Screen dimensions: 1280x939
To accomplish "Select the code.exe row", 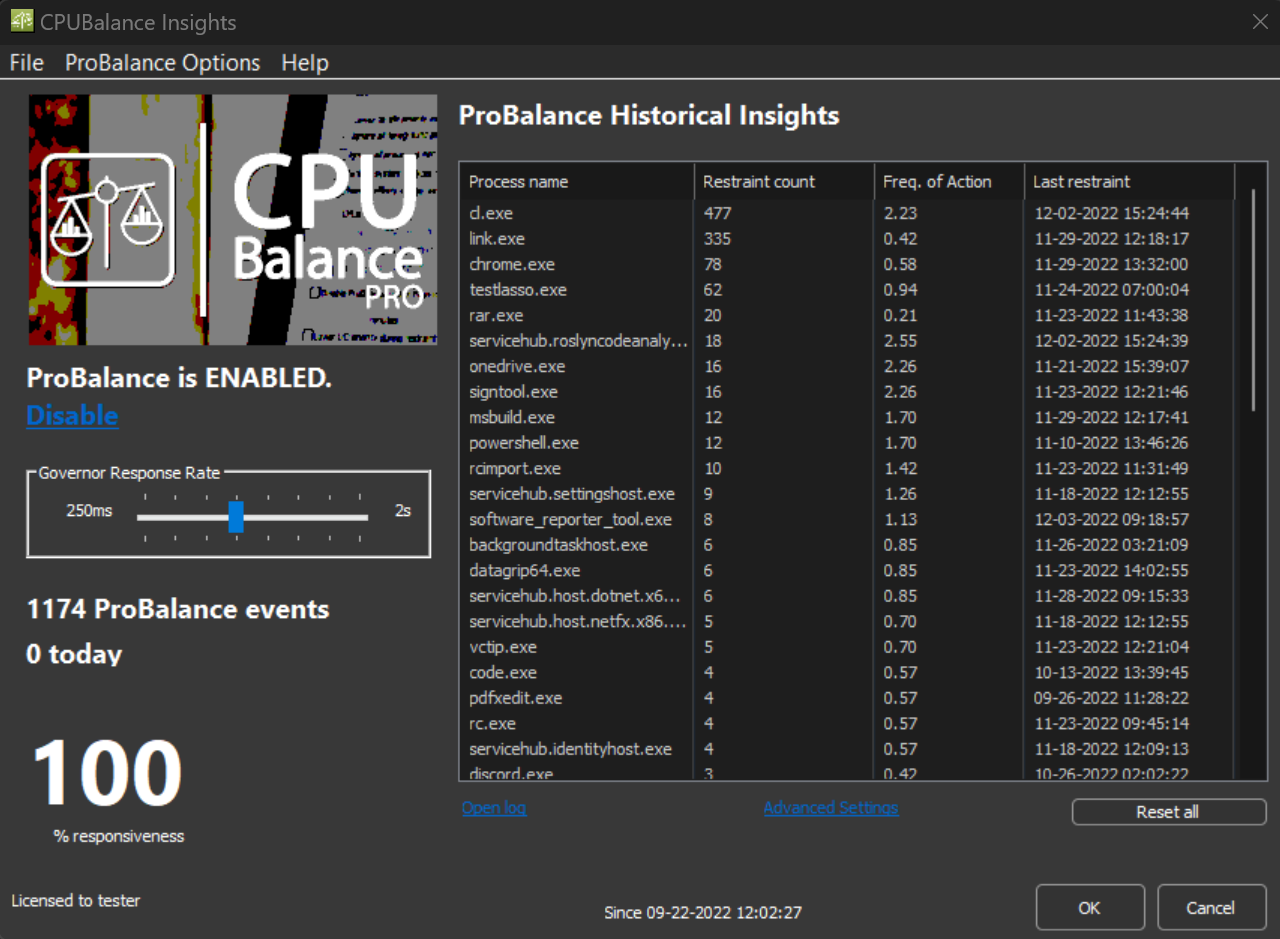I will tap(847, 672).
